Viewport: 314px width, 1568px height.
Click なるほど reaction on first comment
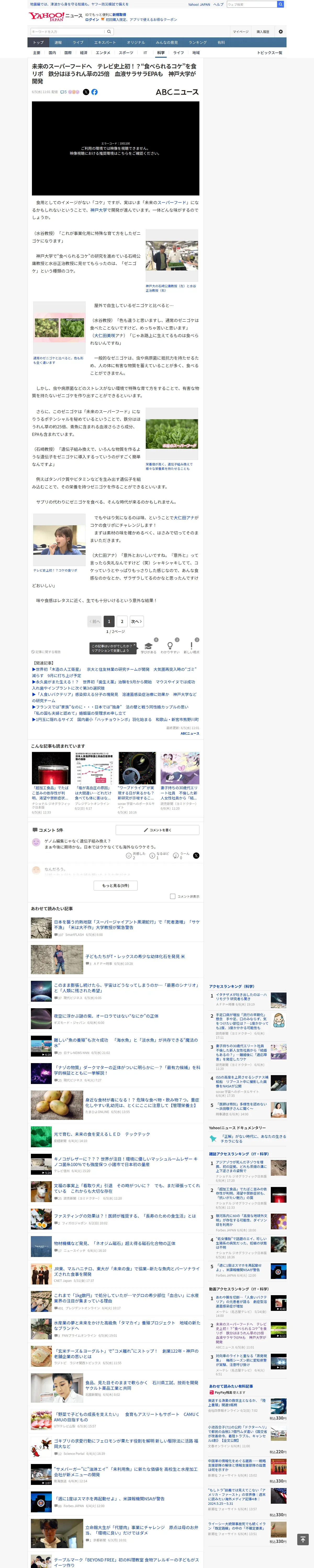(153, 856)
